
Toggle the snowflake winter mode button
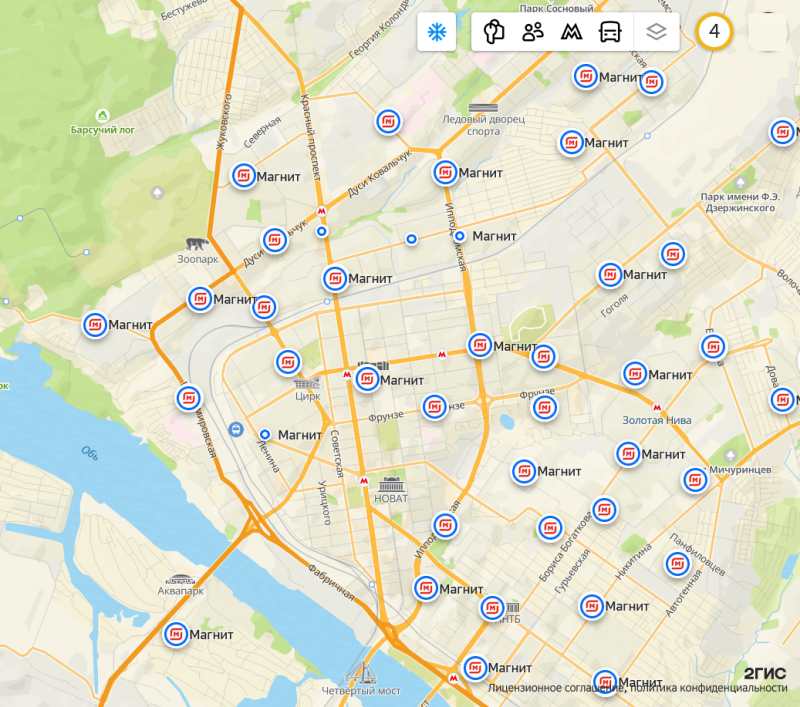tap(437, 32)
